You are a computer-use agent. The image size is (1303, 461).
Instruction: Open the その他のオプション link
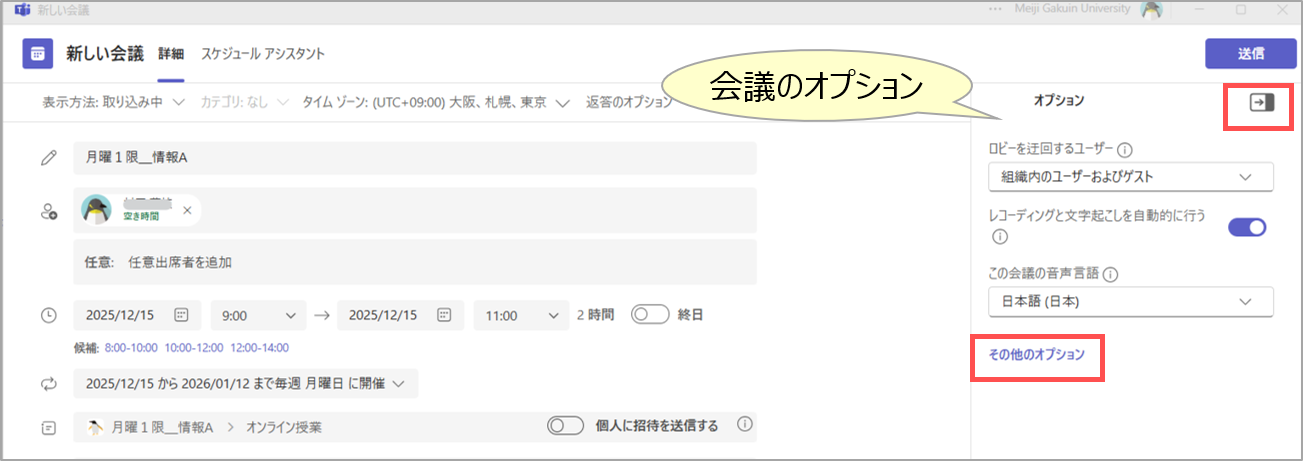click(1035, 355)
